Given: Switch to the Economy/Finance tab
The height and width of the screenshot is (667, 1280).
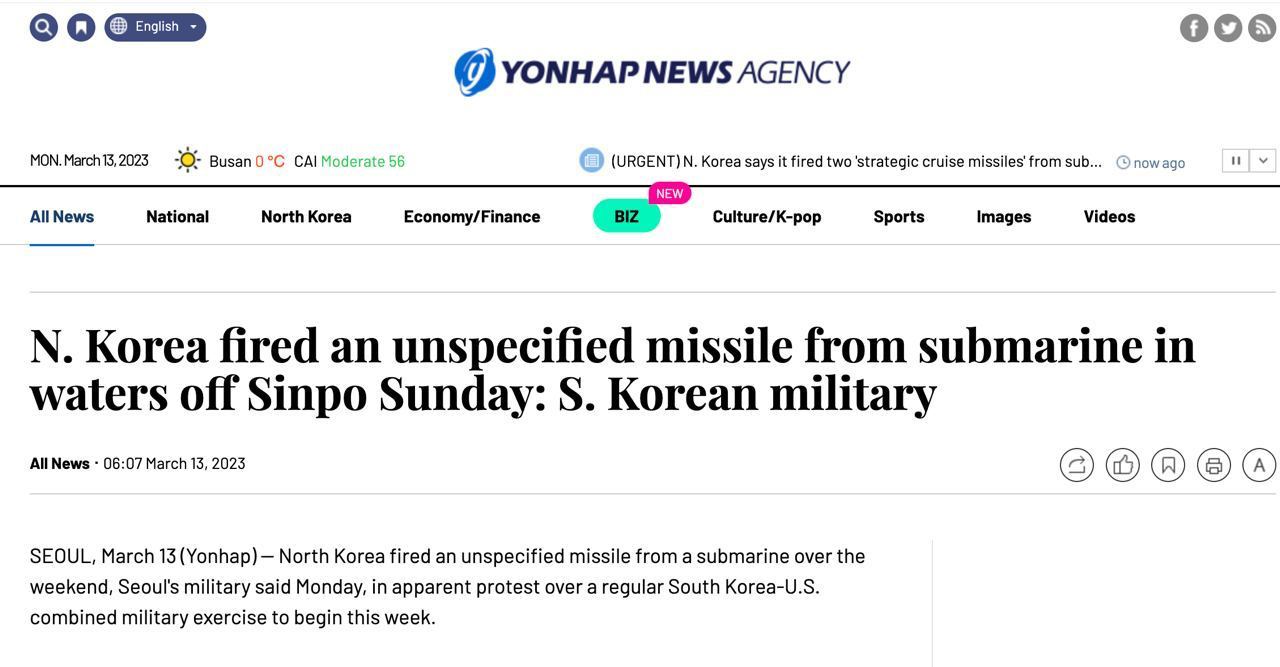Looking at the screenshot, I should point(472,216).
